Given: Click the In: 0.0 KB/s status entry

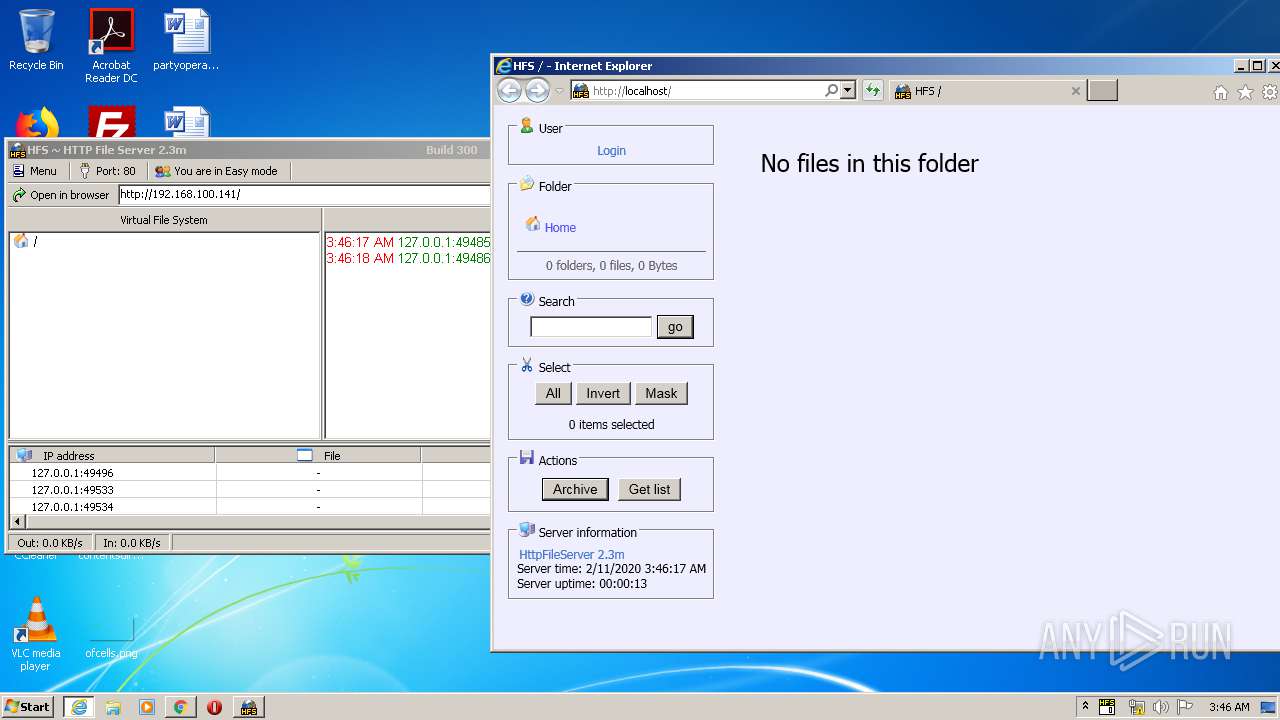Looking at the screenshot, I should [132, 543].
